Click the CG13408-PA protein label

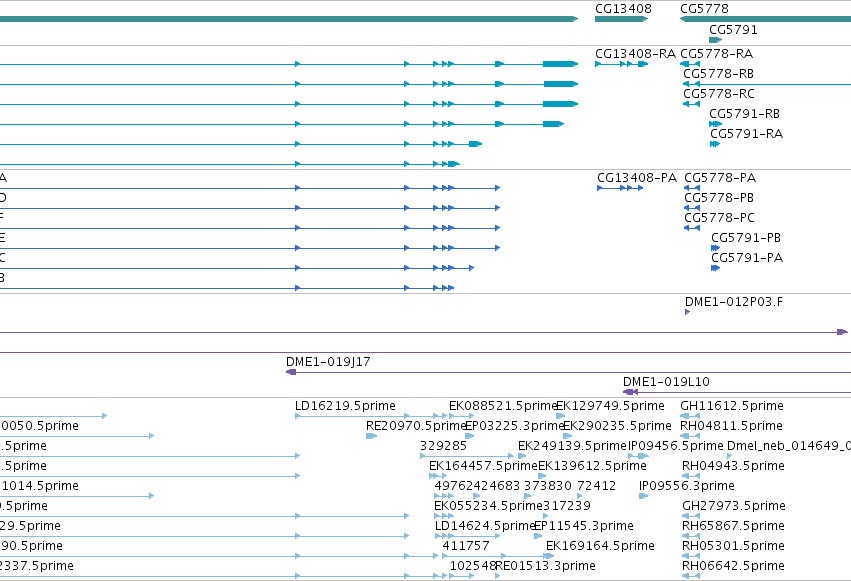pyautogui.click(x=637, y=178)
